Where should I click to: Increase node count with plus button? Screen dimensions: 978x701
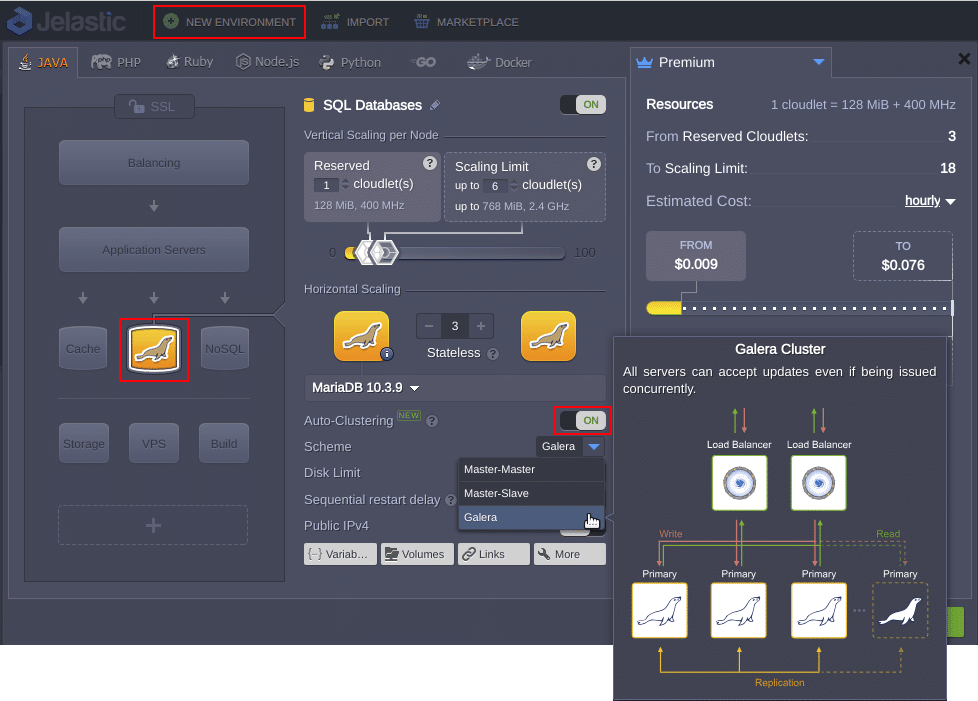point(481,326)
